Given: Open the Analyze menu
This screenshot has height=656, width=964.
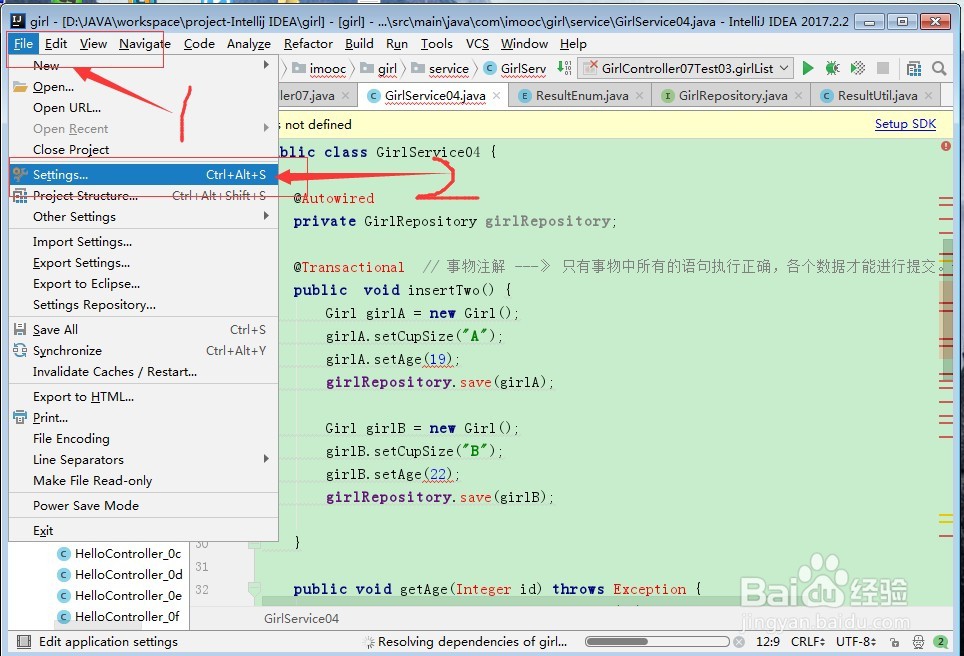Looking at the screenshot, I should (249, 44).
